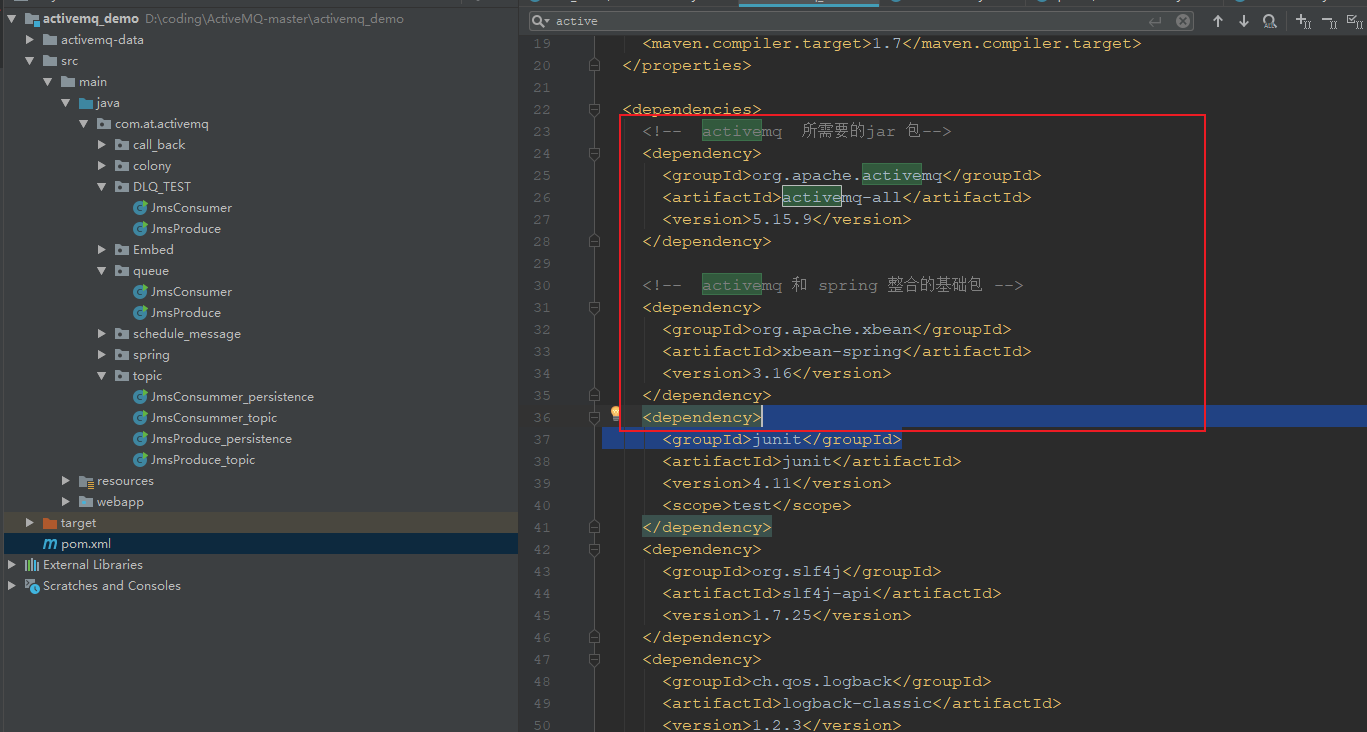Collapse the topic package
The width and height of the screenshot is (1367, 732).
click(102, 376)
